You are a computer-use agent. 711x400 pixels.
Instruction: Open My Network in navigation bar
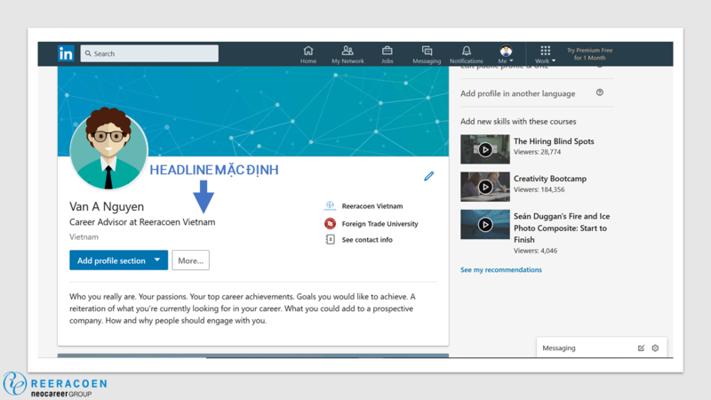(x=347, y=54)
